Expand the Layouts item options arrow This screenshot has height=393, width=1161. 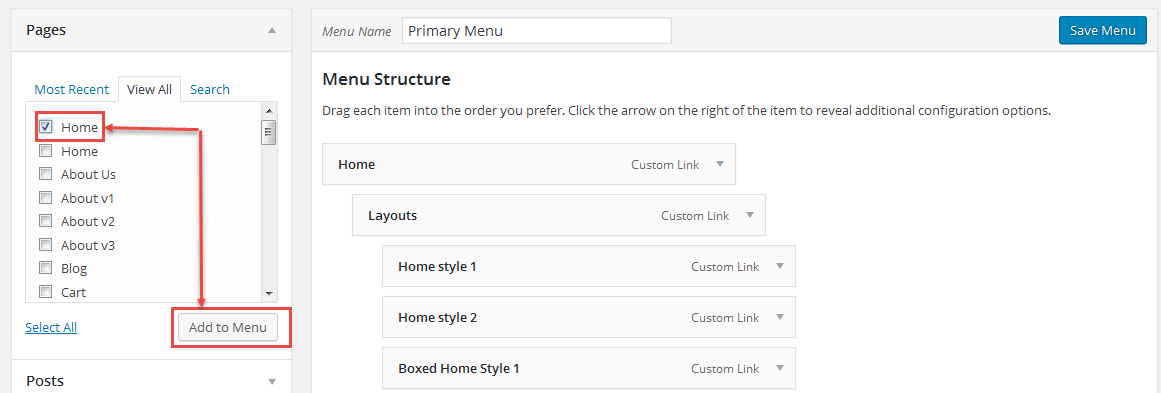(x=749, y=215)
